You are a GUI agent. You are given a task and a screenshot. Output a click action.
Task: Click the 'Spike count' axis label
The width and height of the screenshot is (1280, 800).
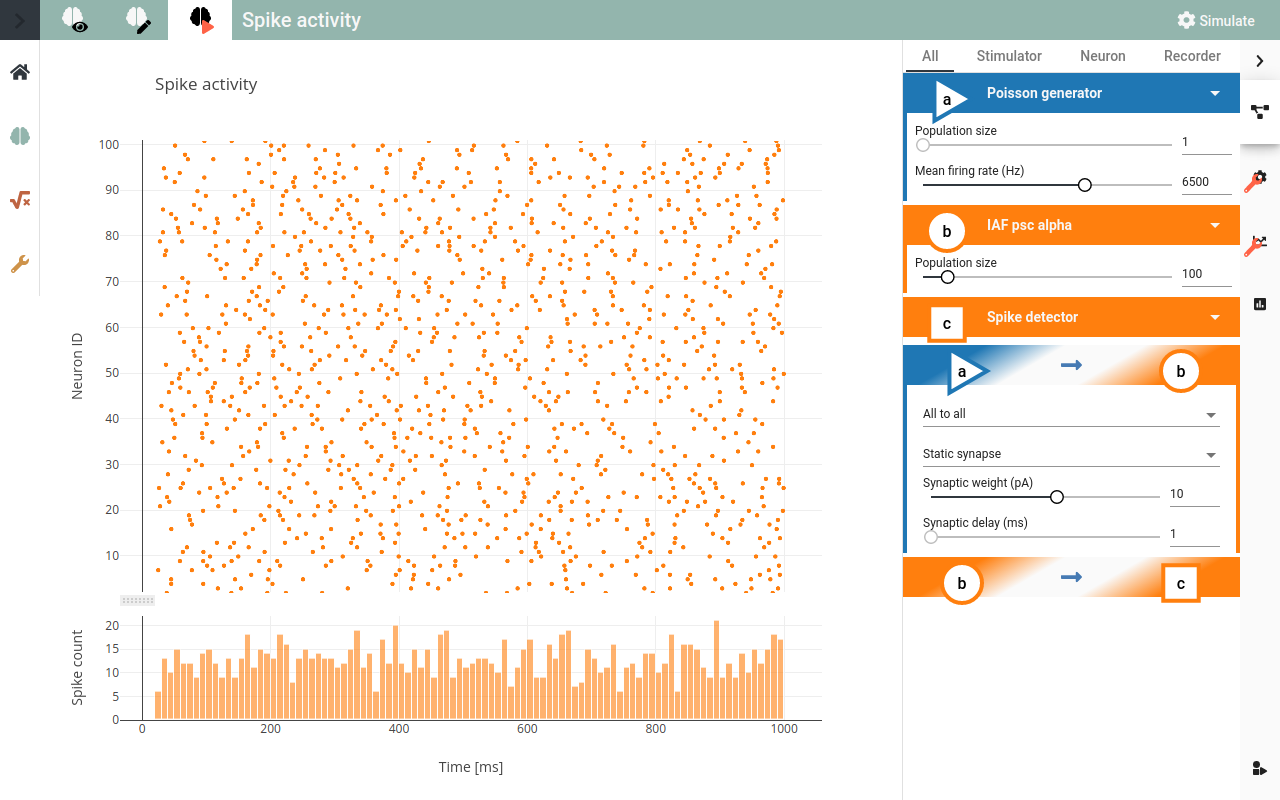pos(77,668)
